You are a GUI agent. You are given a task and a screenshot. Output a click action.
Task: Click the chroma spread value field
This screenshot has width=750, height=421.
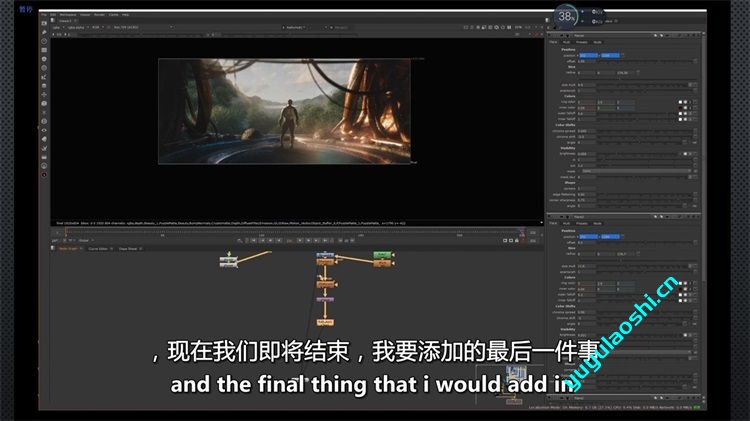click(586, 131)
